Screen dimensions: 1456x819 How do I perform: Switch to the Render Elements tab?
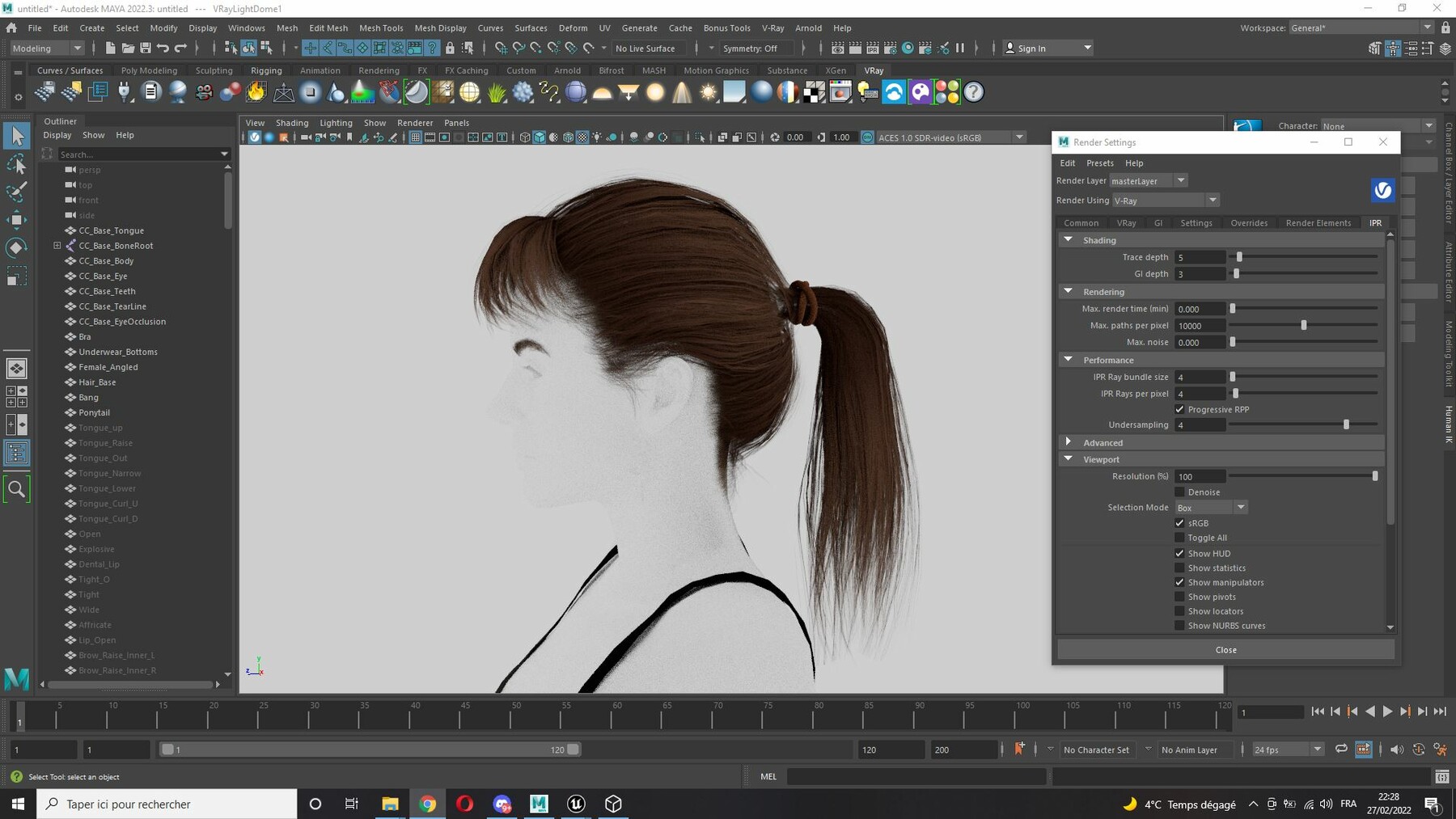1318,222
